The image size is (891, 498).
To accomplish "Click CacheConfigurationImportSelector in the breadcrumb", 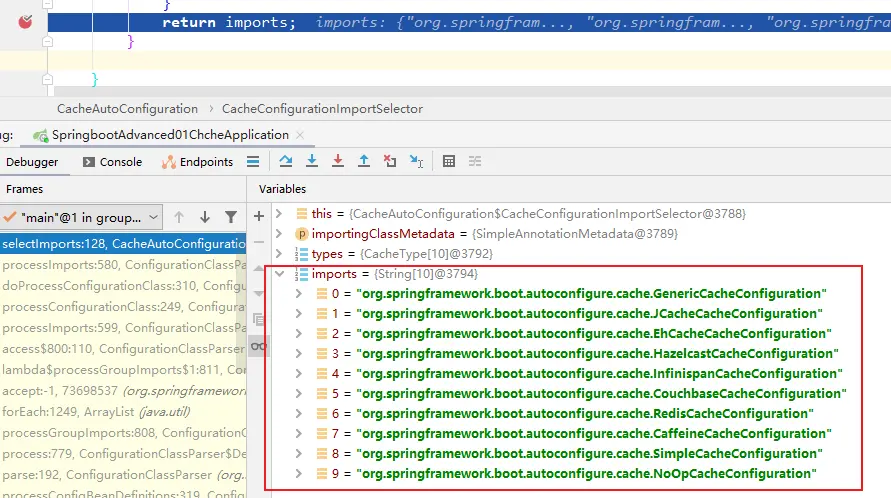I will click(x=322, y=109).
